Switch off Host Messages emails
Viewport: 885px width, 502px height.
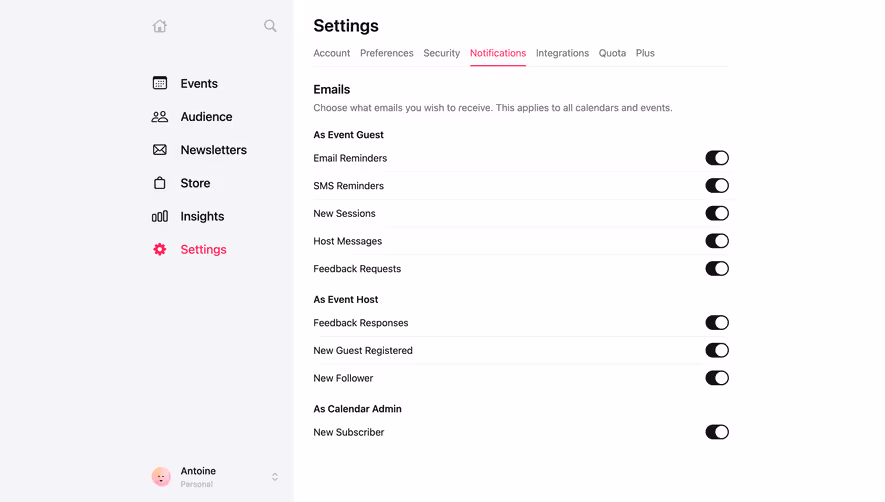click(717, 241)
